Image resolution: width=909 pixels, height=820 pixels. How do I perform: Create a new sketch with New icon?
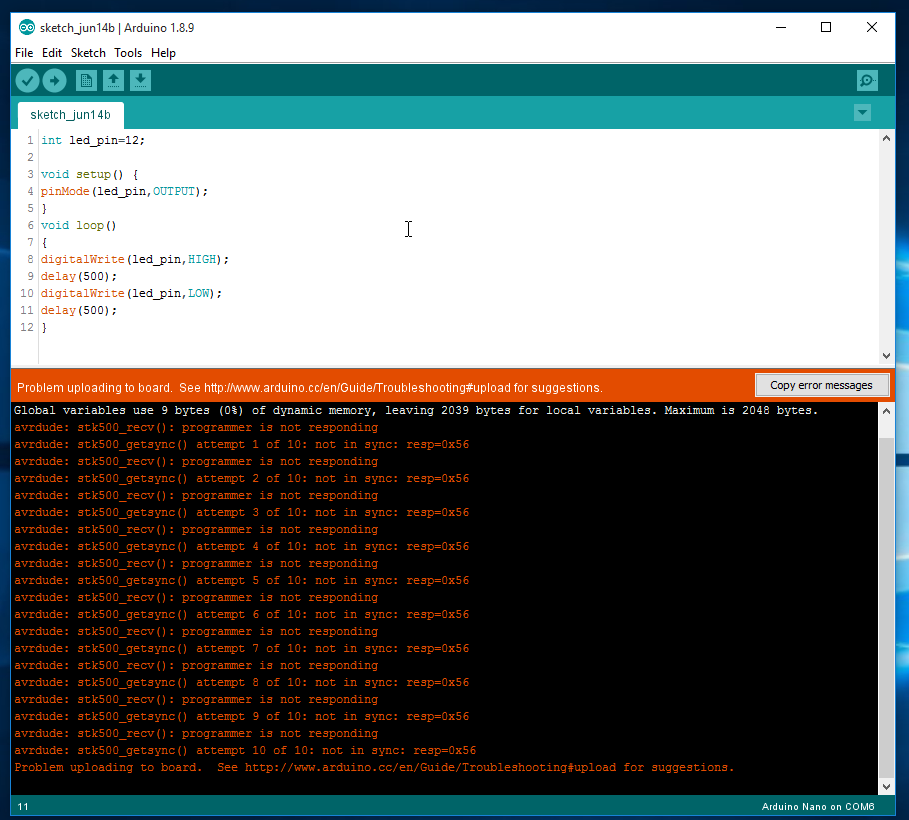click(x=86, y=81)
